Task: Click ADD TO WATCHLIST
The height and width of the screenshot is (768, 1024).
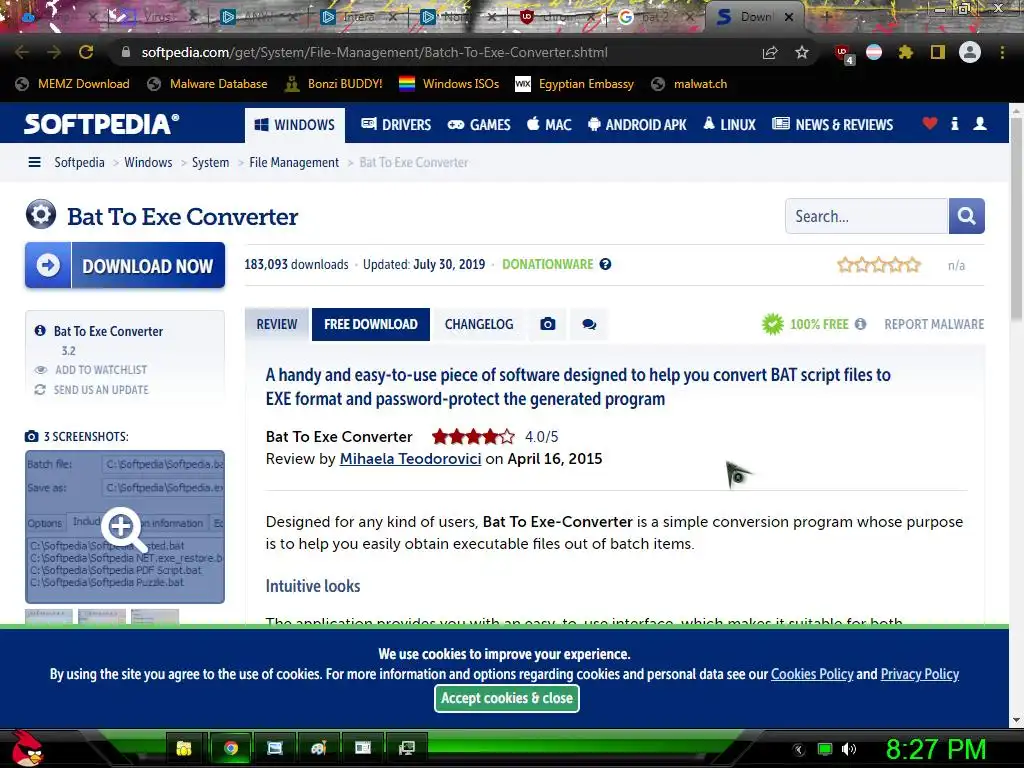Action: coord(101,370)
